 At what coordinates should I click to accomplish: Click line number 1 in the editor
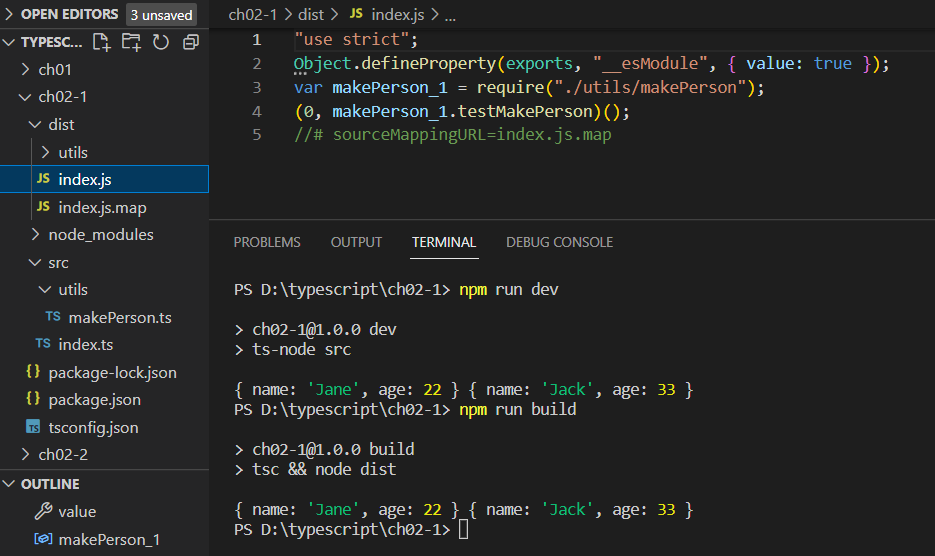click(256, 39)
